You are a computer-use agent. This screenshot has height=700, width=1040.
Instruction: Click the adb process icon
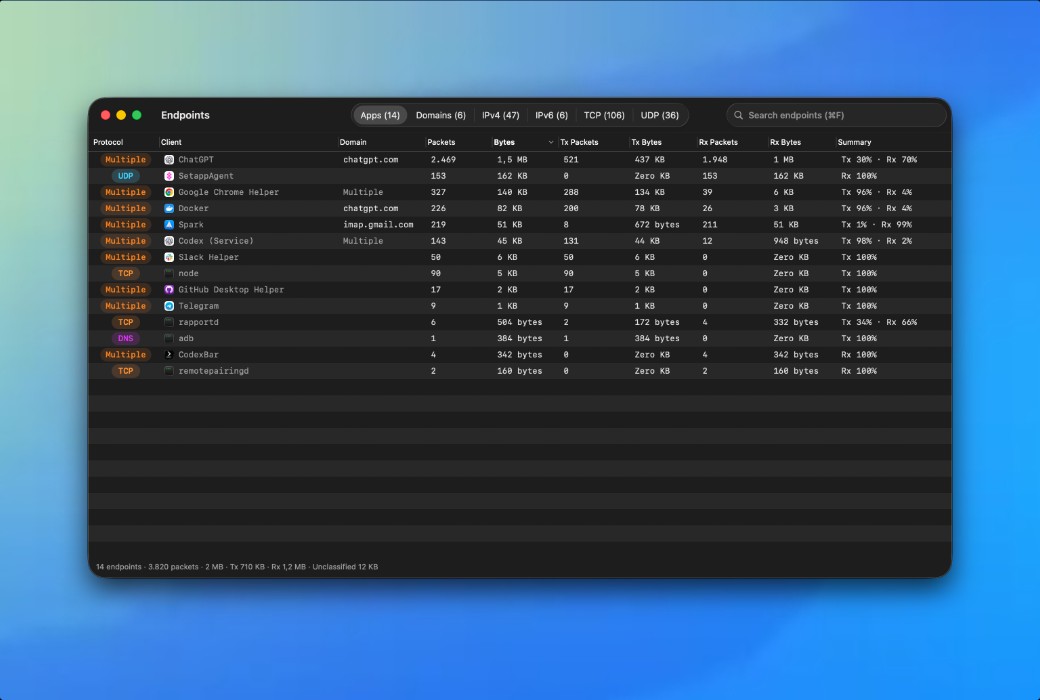click(169, 338)
